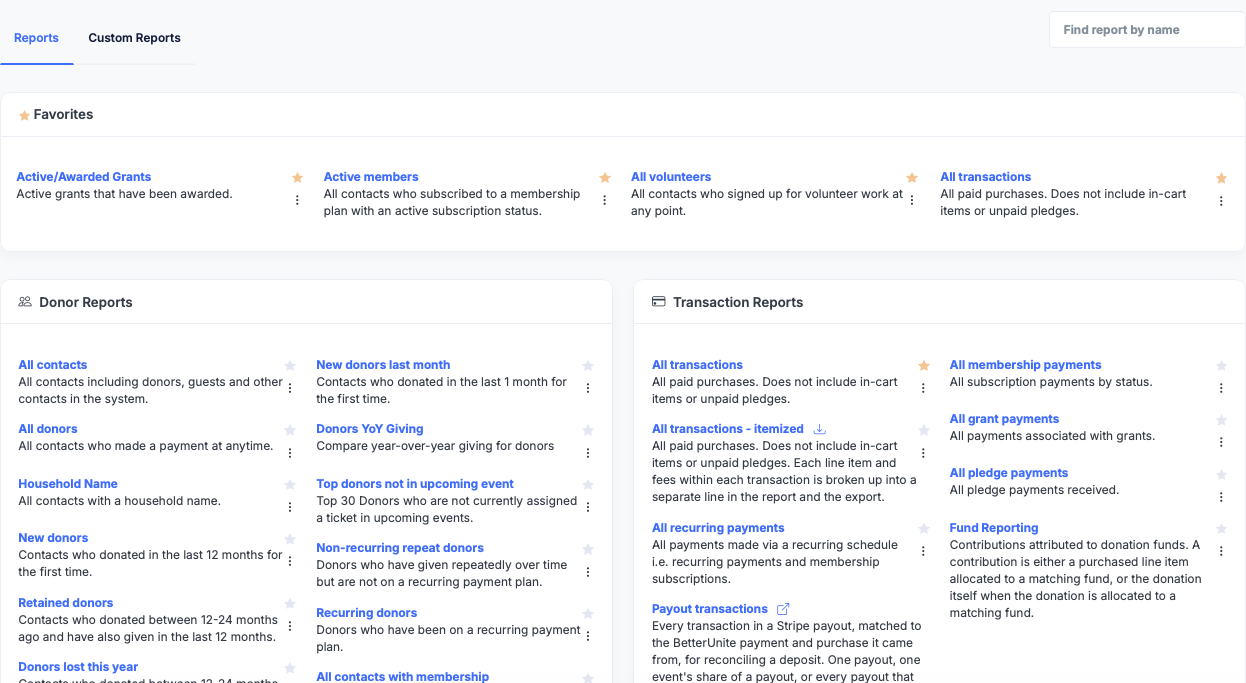Click the three-dot icon for Fund Reporting

1221,551
